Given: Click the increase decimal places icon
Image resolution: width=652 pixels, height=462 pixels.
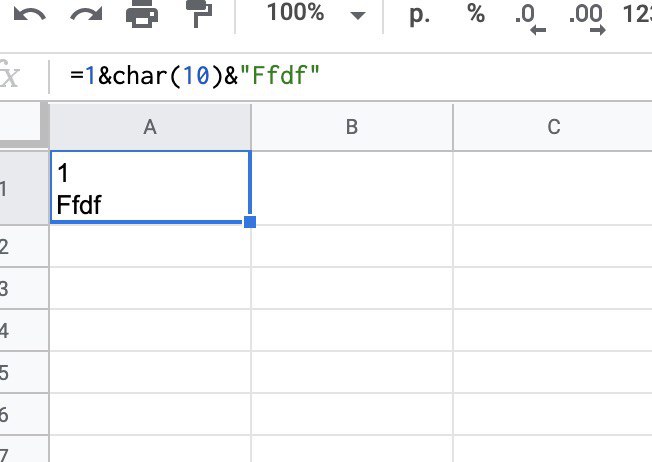Looking at the screenshot, I should pos(585,17).
